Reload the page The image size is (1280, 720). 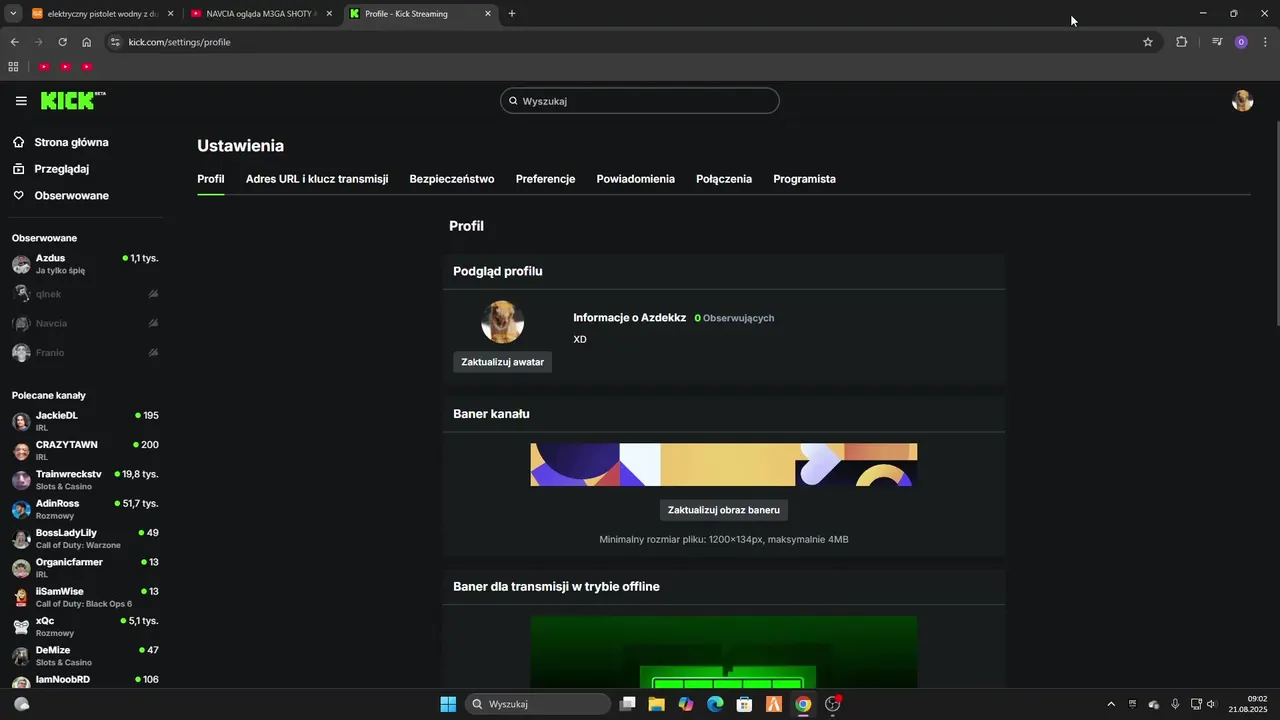62,42
